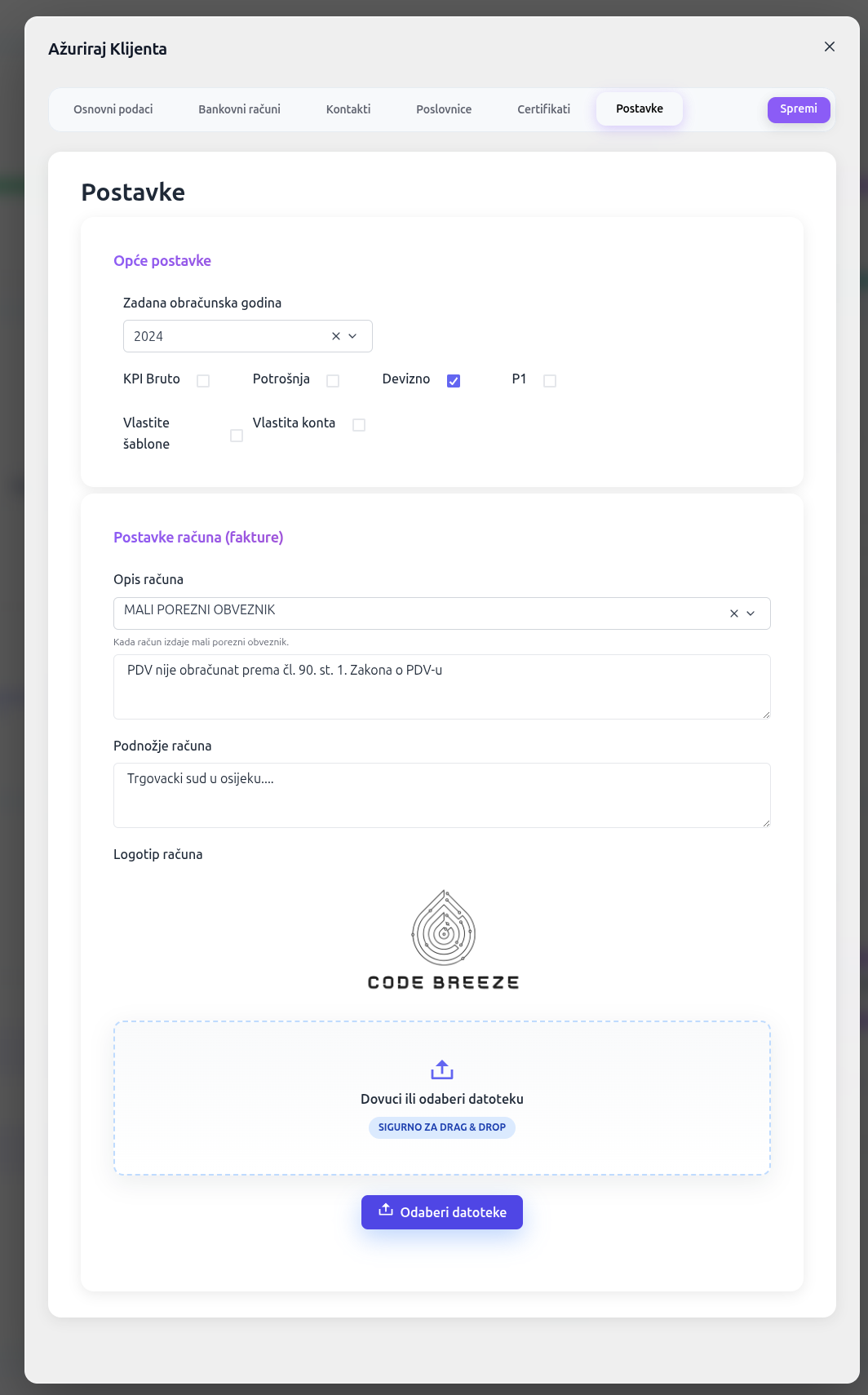Click into the Podnožje računa text area
Image resolution: width=868 pixels, height=1395 pixels.
pos(441,795)
